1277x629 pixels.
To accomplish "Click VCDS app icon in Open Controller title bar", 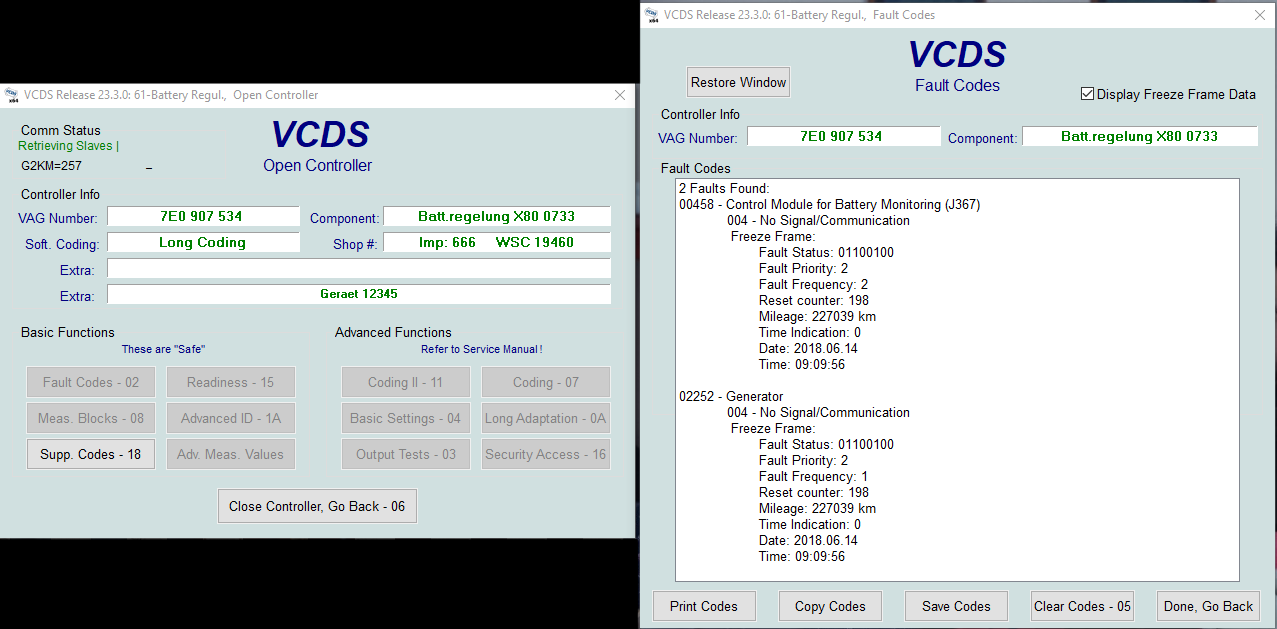I will (x=11, y=95).
